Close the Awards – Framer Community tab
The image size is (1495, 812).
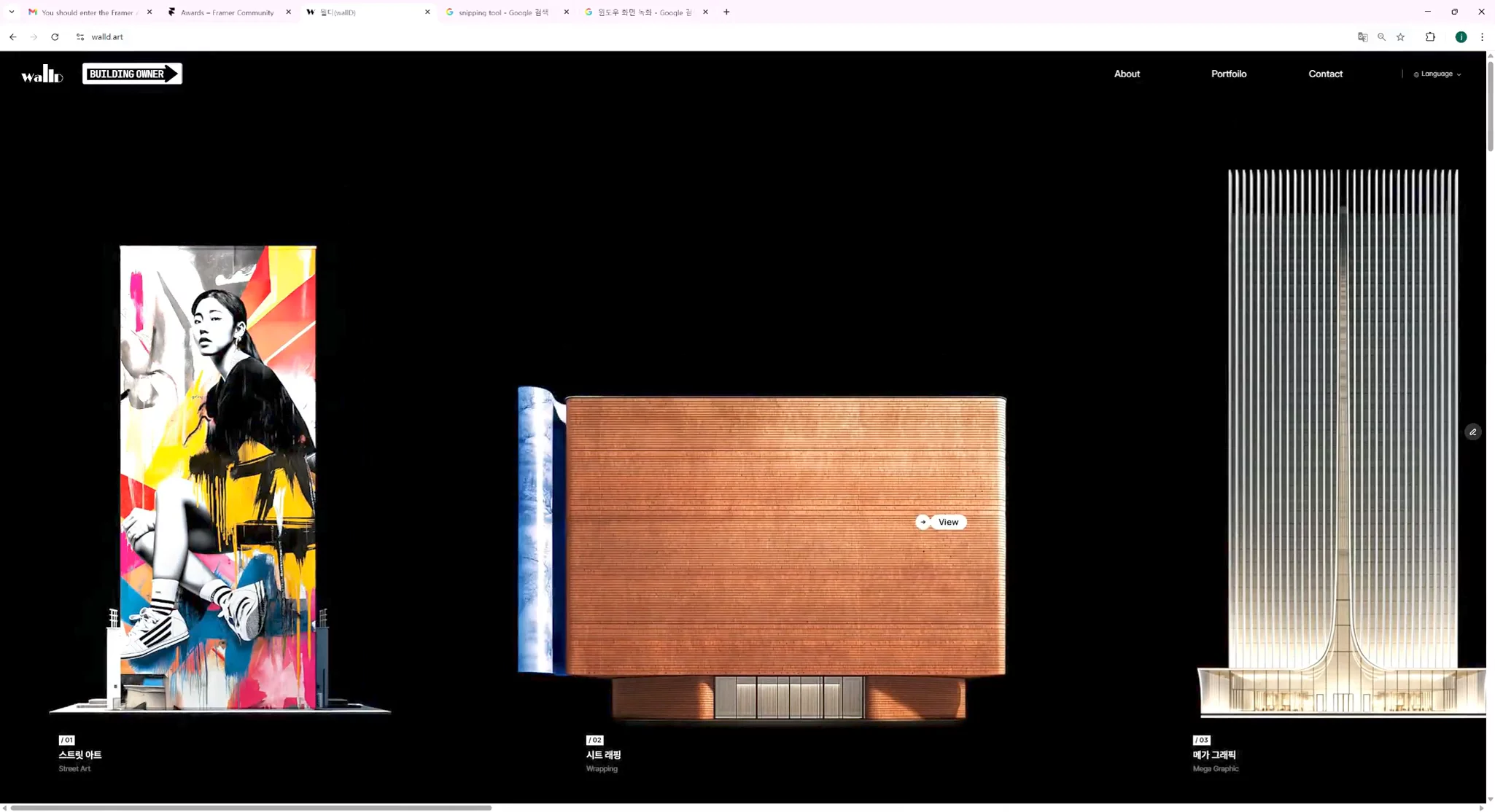[288, 12]
